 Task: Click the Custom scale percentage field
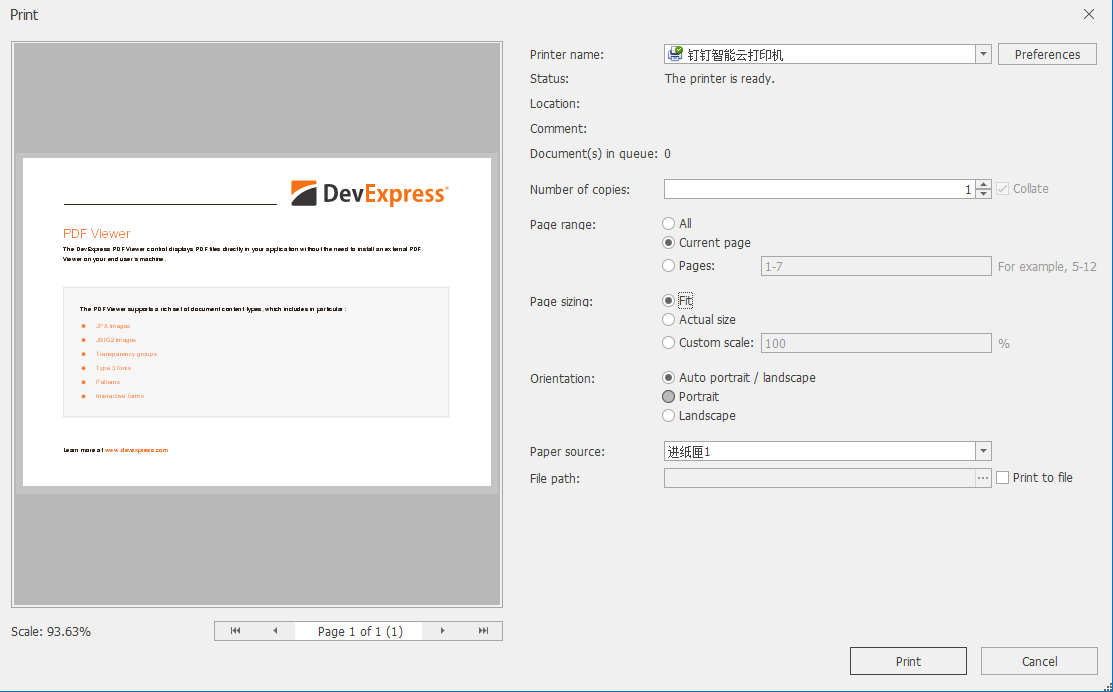[x=876, y=342]
